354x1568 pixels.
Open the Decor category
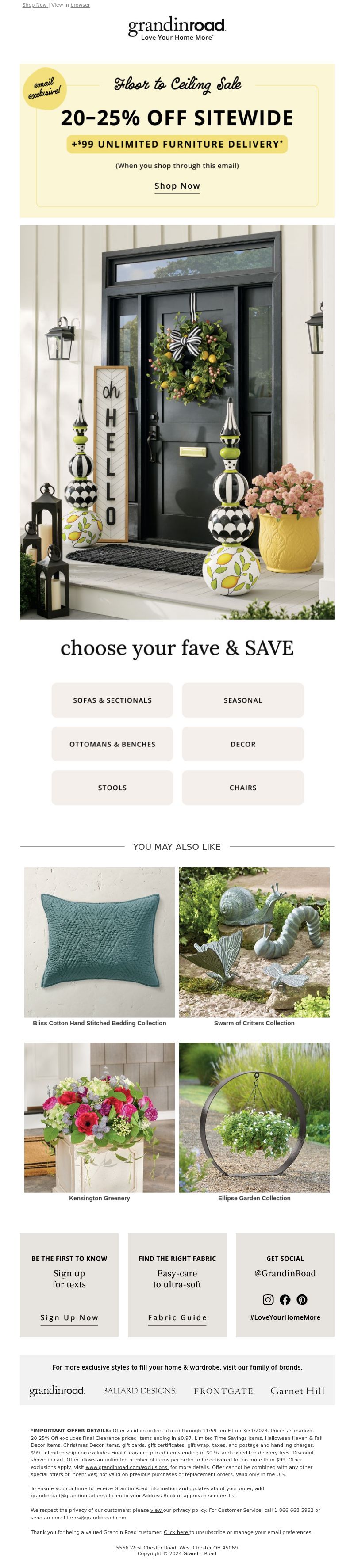point(243,744)
